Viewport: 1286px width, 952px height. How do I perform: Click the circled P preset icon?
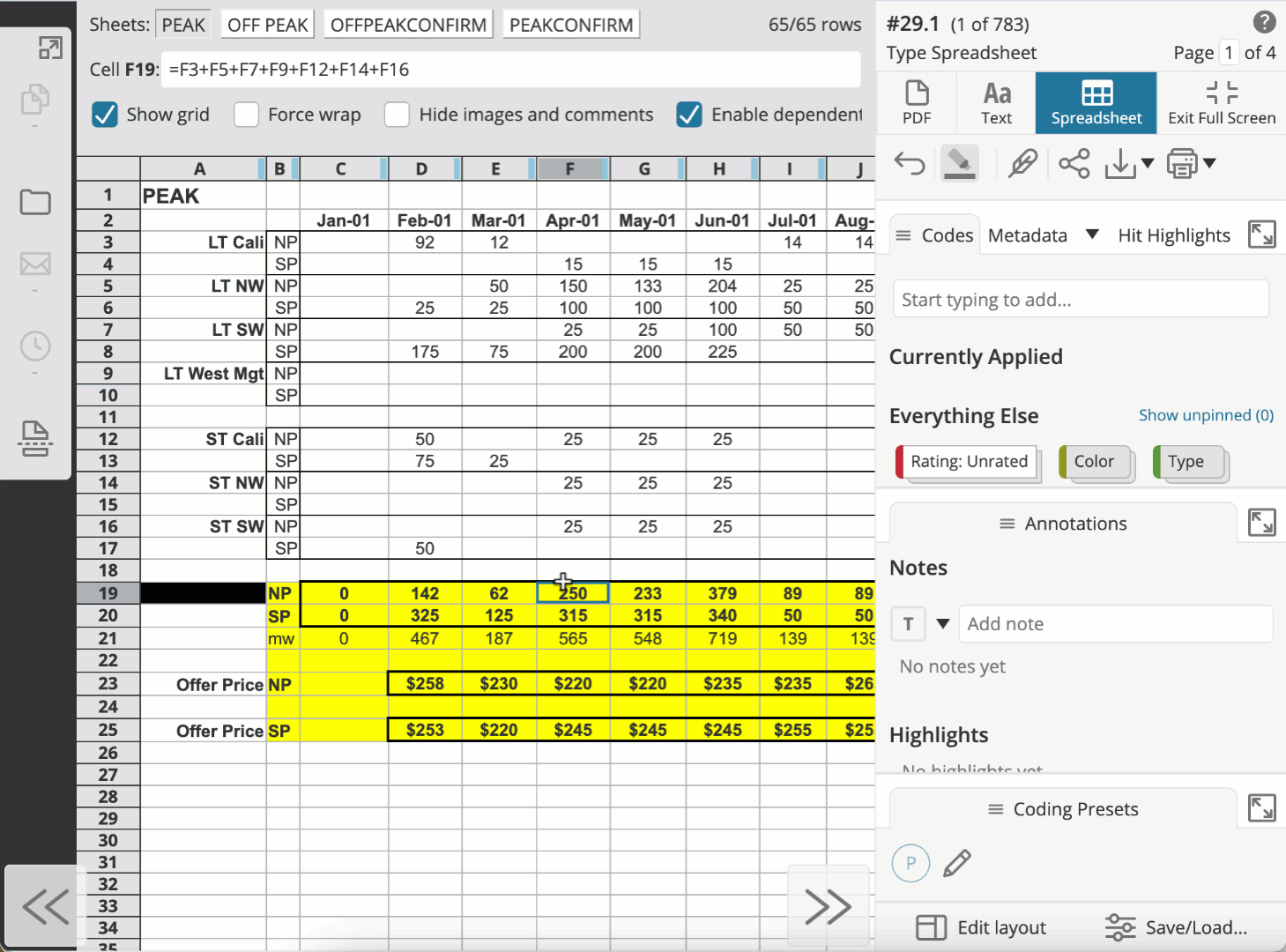pos(911,863)
